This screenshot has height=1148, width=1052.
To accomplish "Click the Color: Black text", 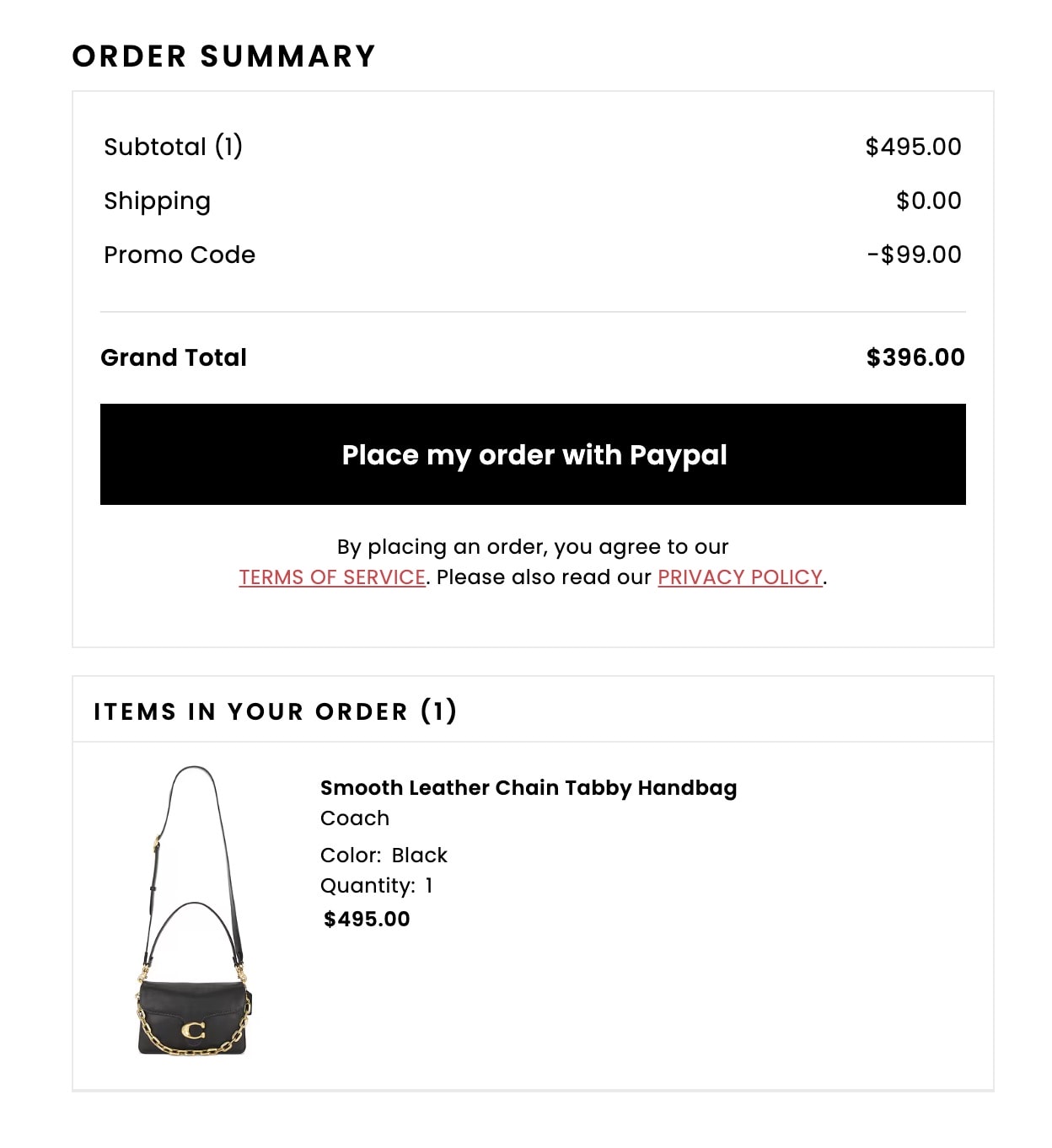I will [384, 856].
